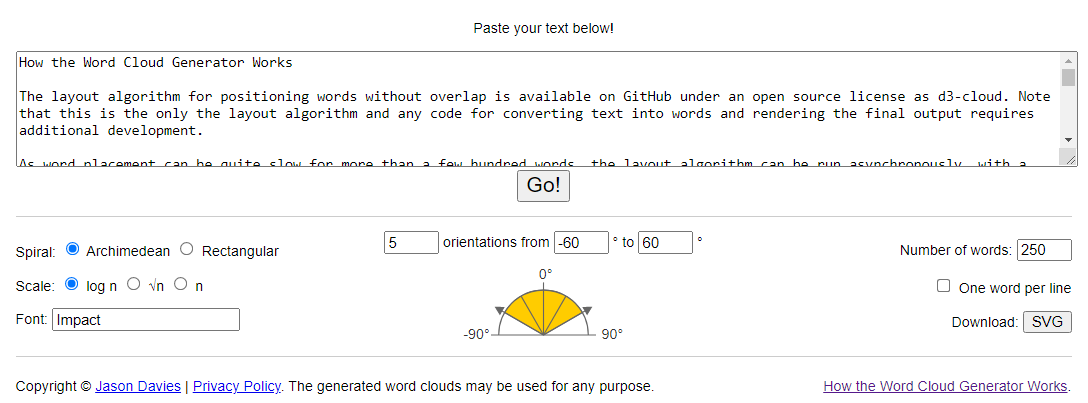Click the left angle handle triangle
1088x403 pixels.
500,311
